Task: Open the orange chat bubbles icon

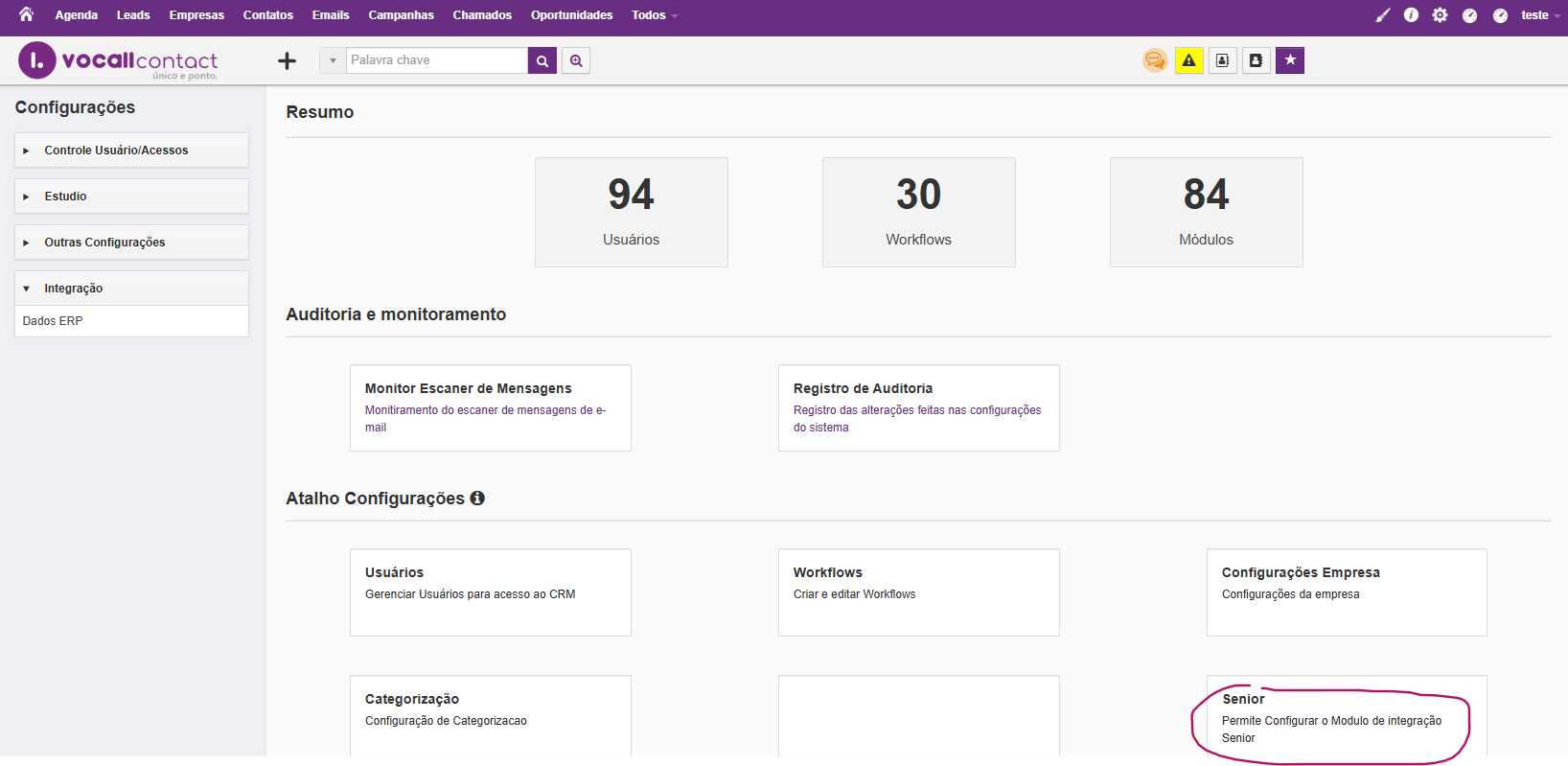Action: click(1155, 60)
